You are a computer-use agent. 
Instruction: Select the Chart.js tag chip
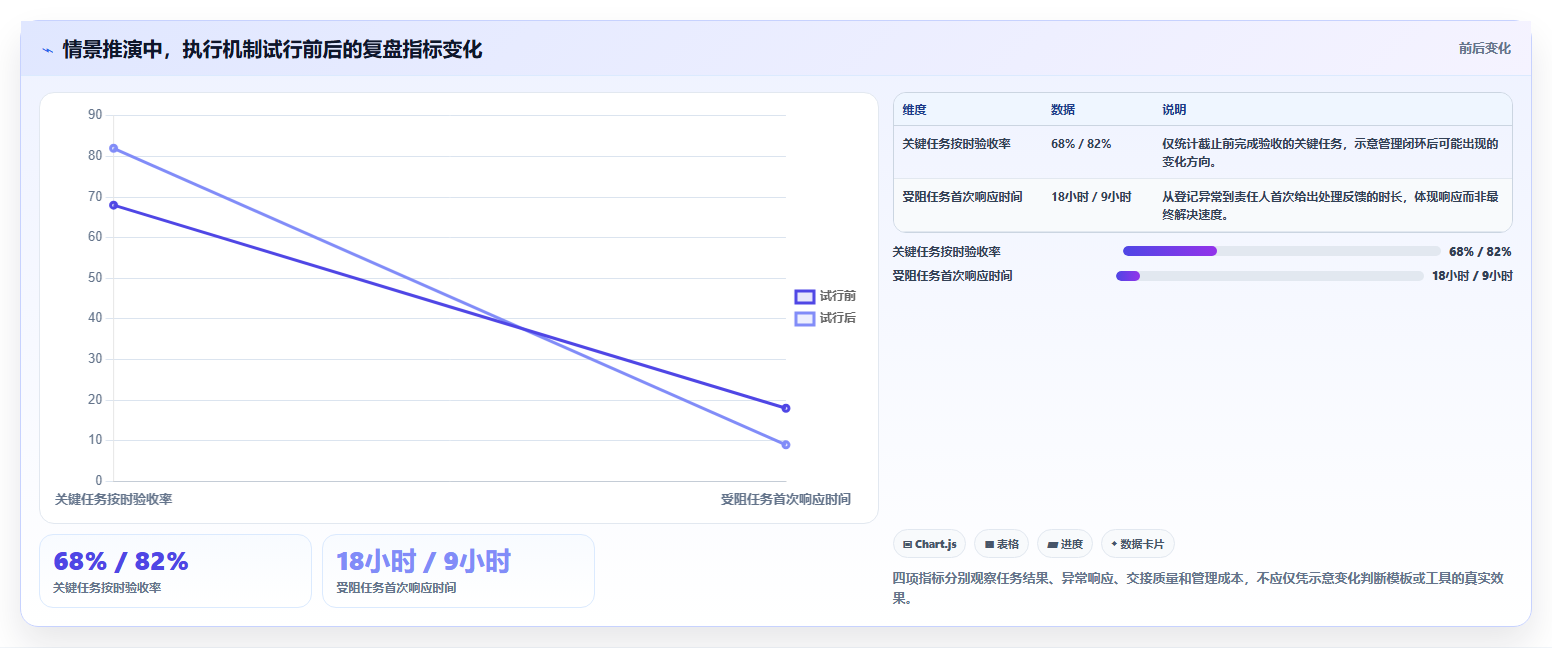929,544
